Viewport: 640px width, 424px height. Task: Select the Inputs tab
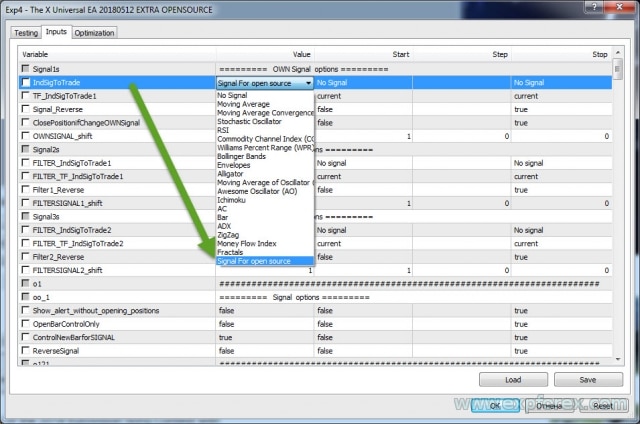(56, 31)
